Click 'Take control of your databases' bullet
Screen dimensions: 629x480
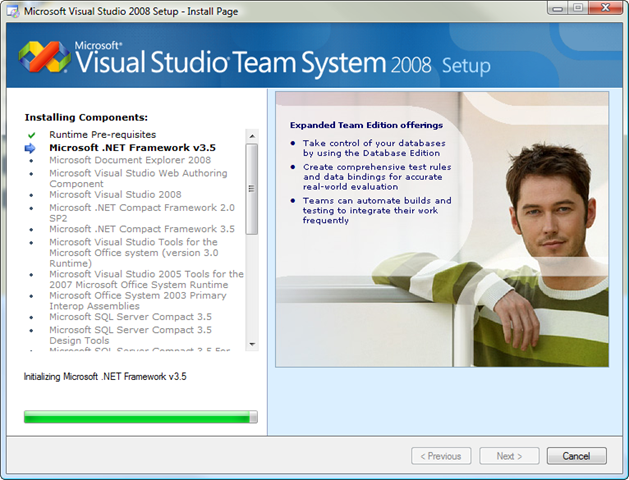click(374, 148)
